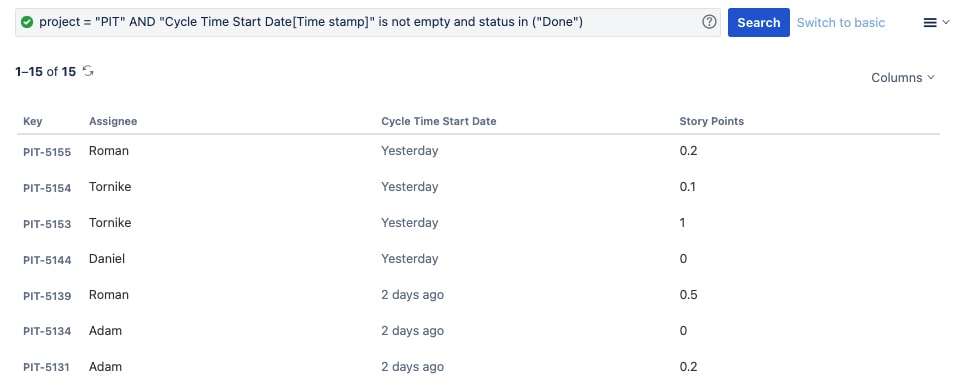Image resolution: width=962 pixels, height=392 pixels.
Task: Click the green JQL valid checkmark icon
Action: tap(27, 23)
